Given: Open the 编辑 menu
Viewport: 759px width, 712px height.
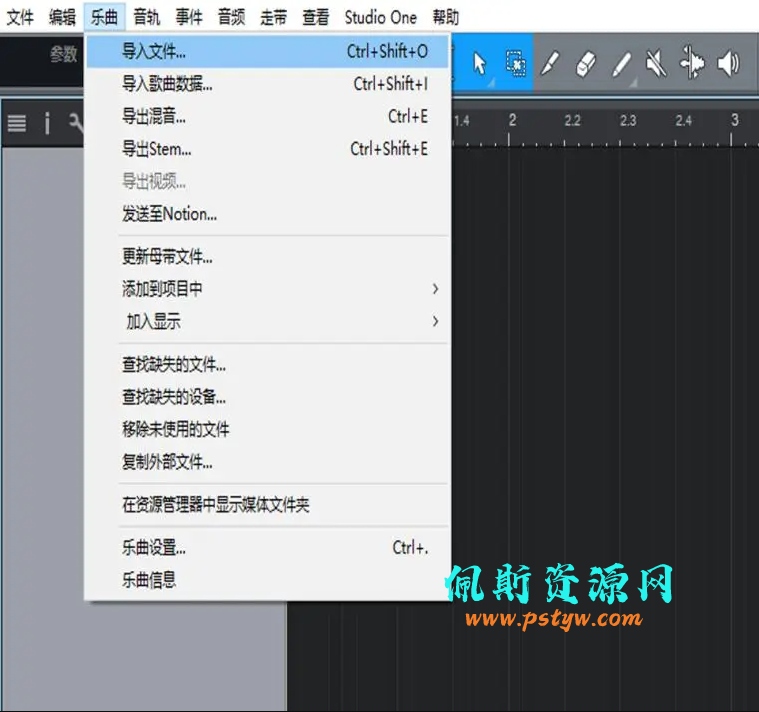Looking at the screenshot, I should pyautogui.click(x=62, y=17).
